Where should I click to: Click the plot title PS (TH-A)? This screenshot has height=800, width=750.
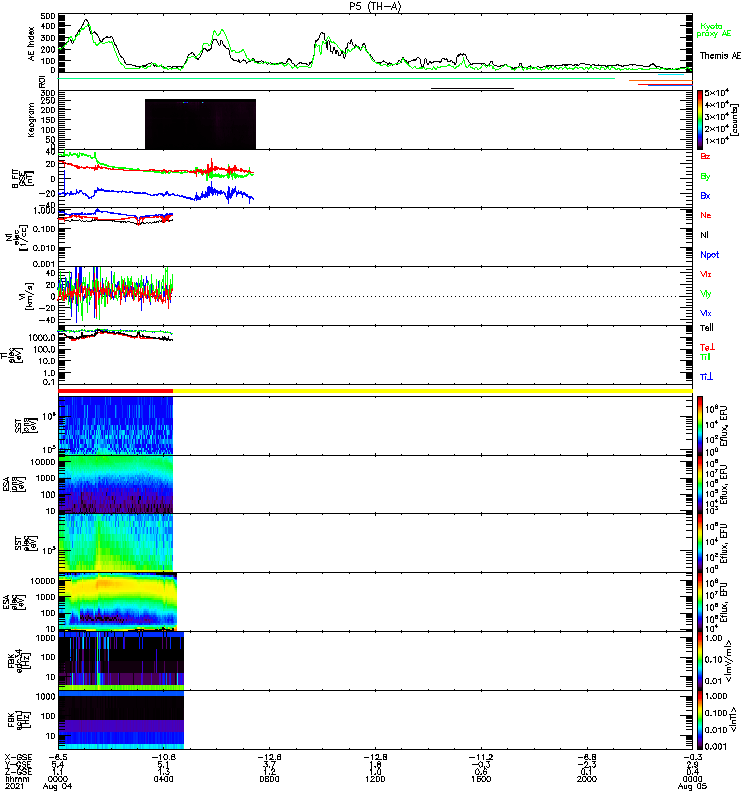point(375,7)
